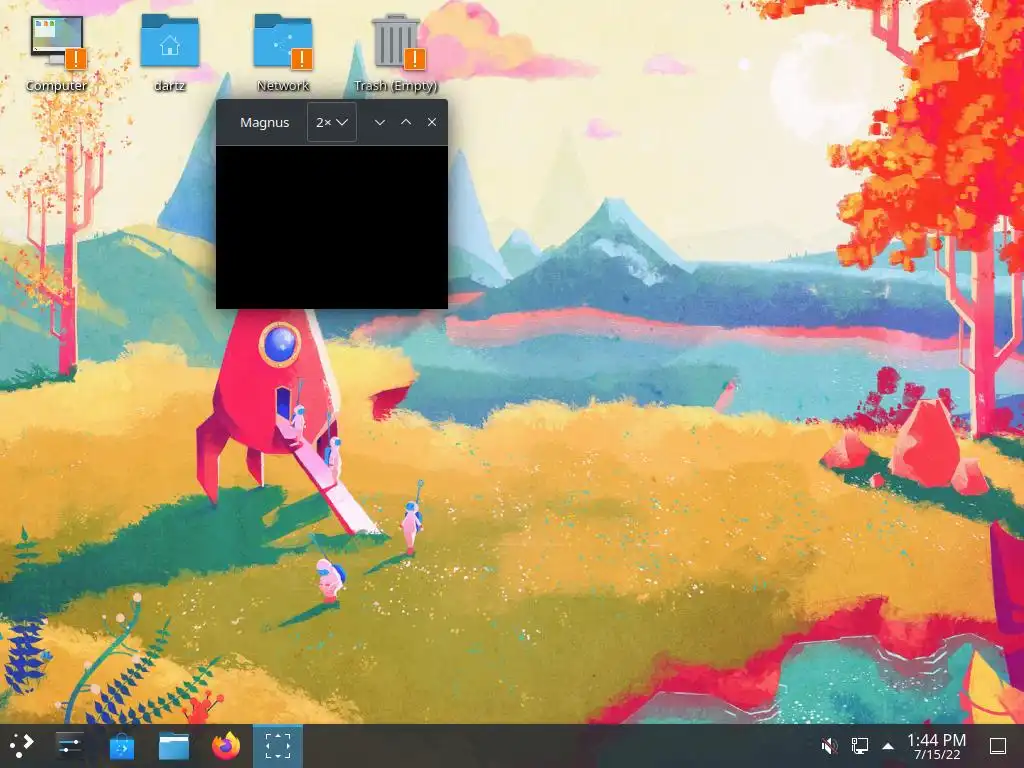Launch Firefox from the taskbar
Screen dimensions: 1024x768
point(226,745)
